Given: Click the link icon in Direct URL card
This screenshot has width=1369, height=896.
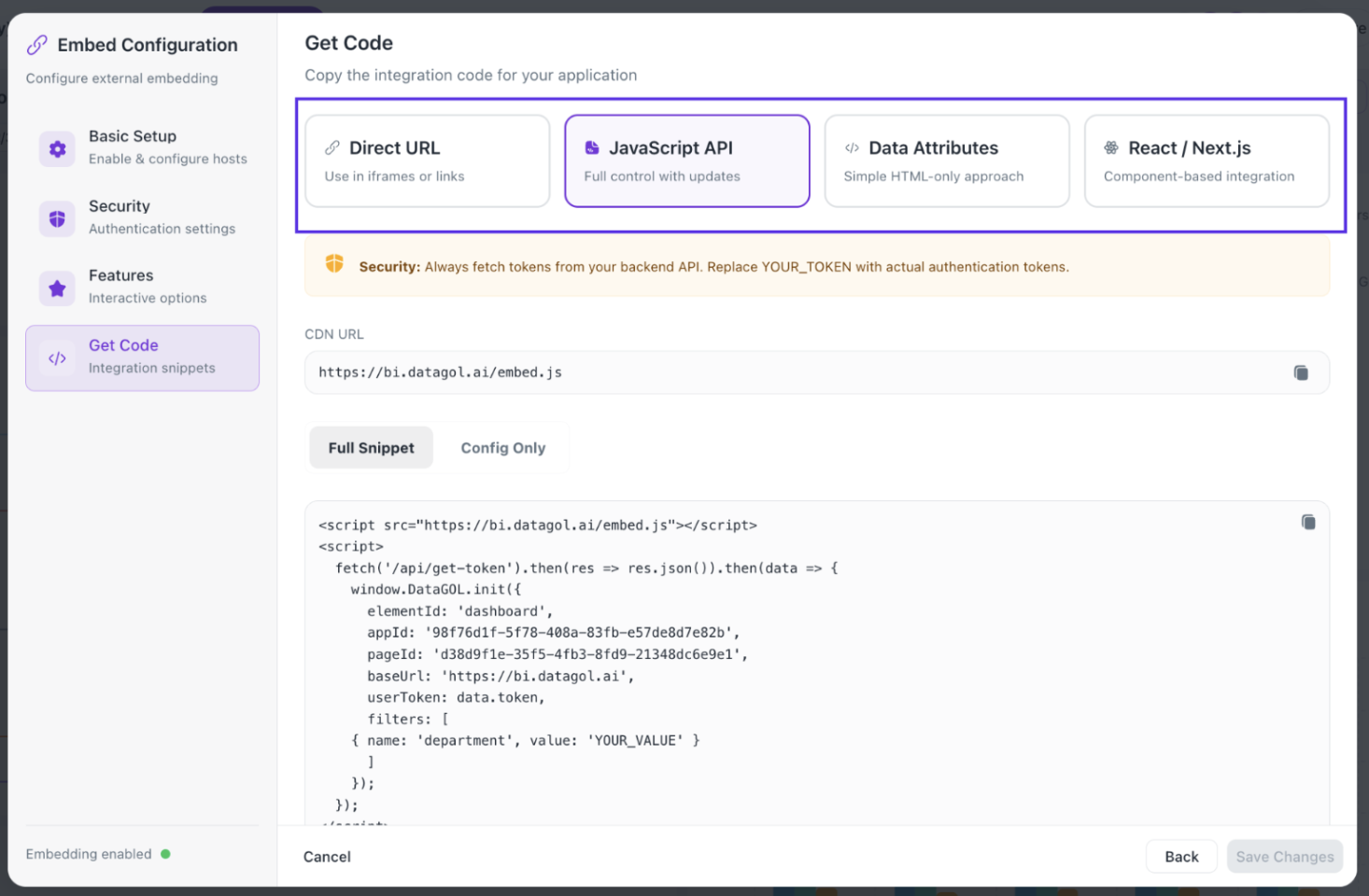Looking at the screenshot, I should [x=332, y=148].
